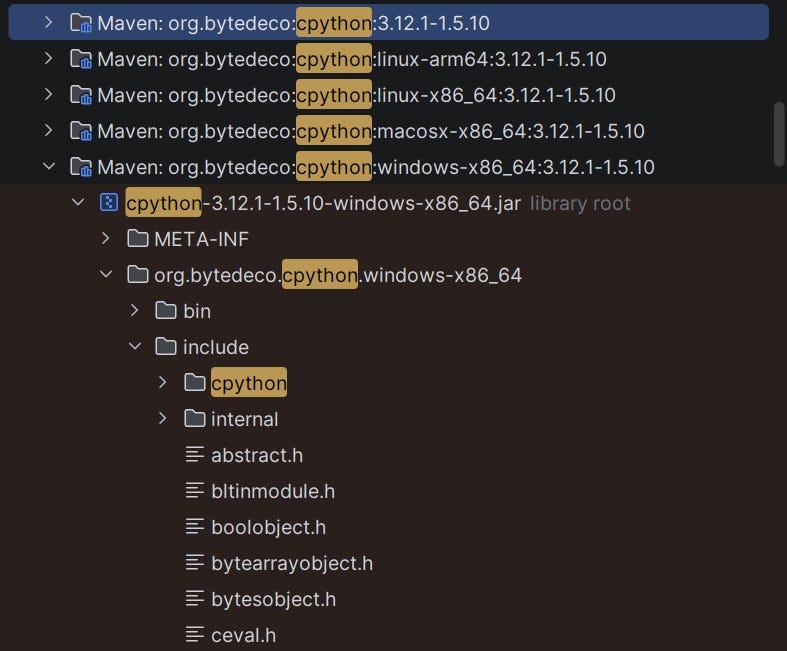This screenshot has height=651, width=787.
Task: Click file icon next to abstract.h
Action: (195, 455)
